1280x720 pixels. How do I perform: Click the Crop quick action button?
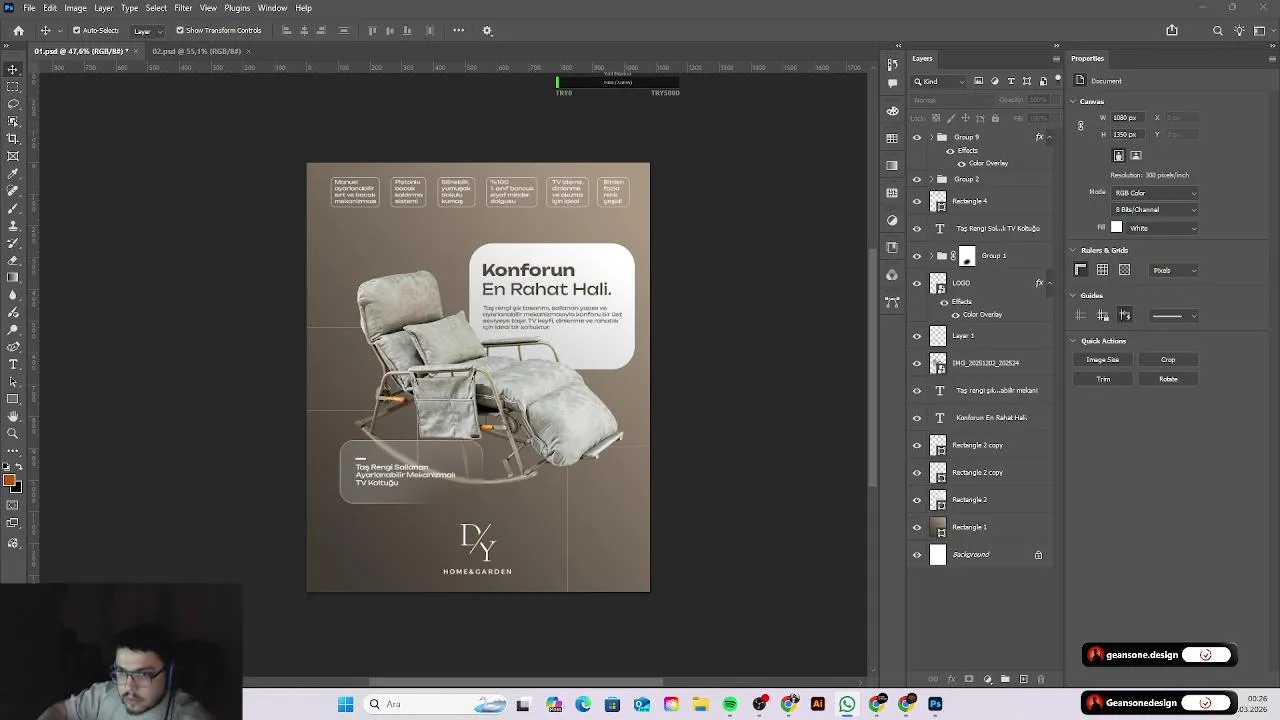(1168, 360)
